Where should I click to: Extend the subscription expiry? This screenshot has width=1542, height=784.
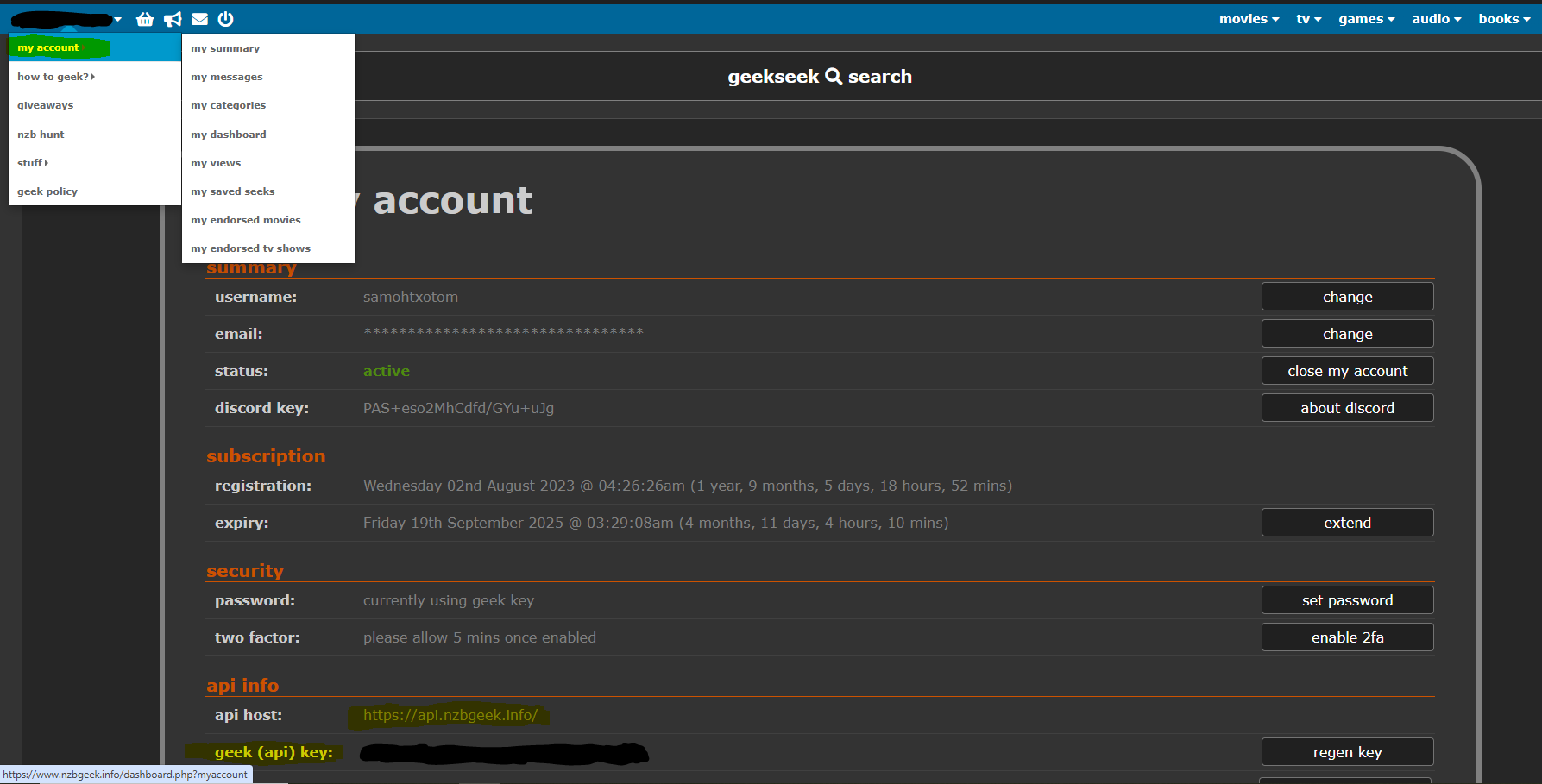[1347, 523]
